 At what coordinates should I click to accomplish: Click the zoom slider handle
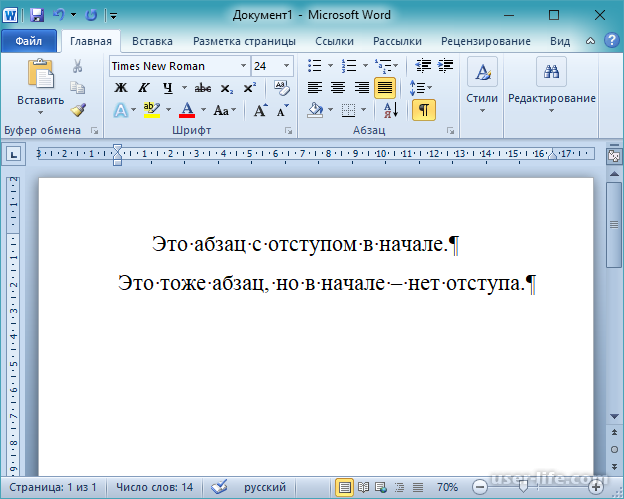(523, 486)
